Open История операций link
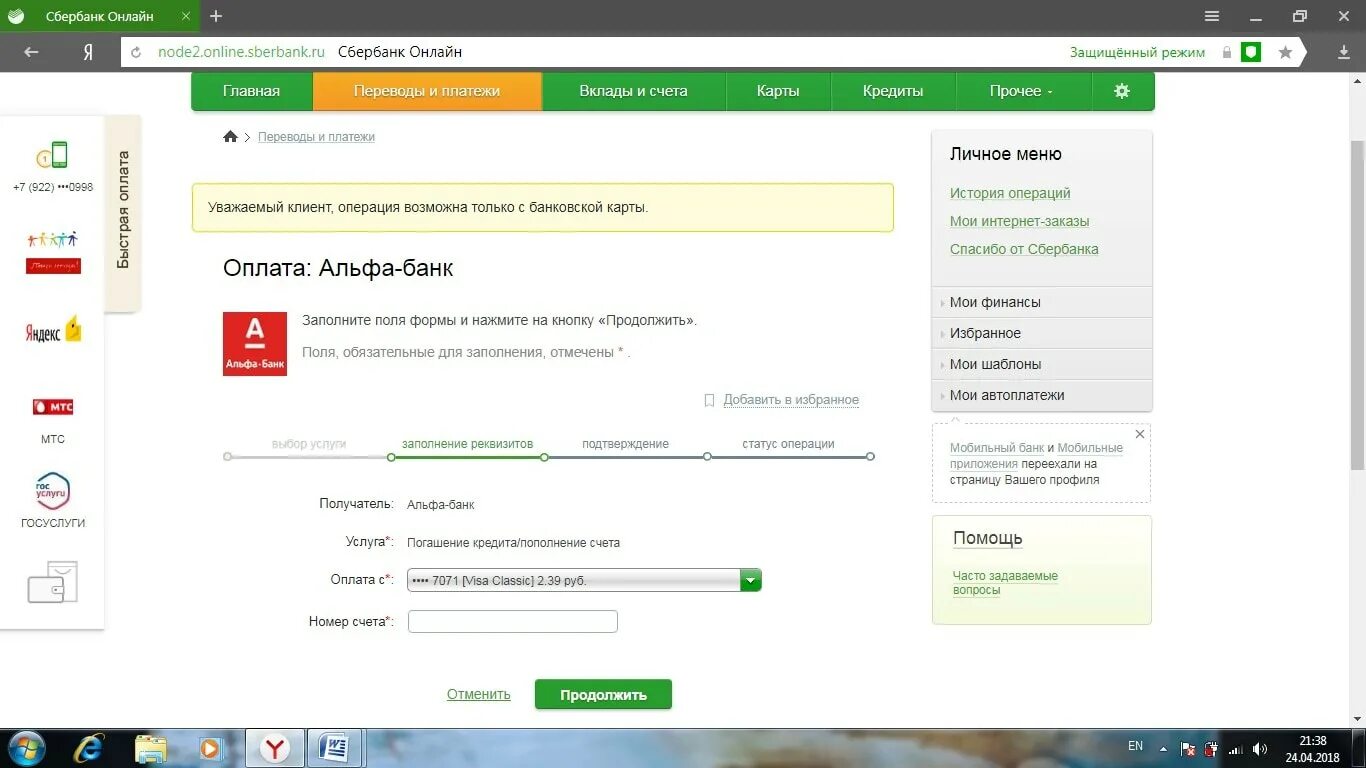 pos(1010,193)
